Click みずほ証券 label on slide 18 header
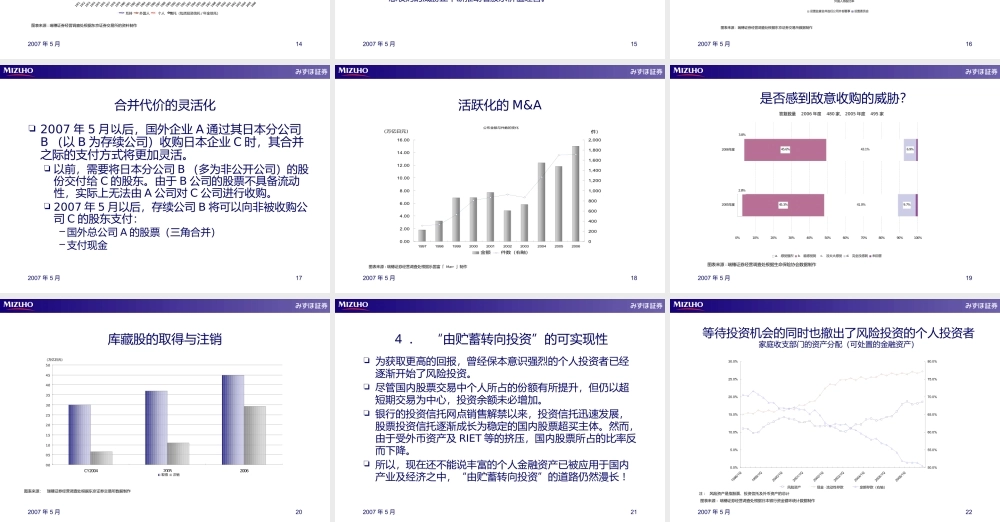Viewport: 1000px width, 522px height. coord(646,72)
